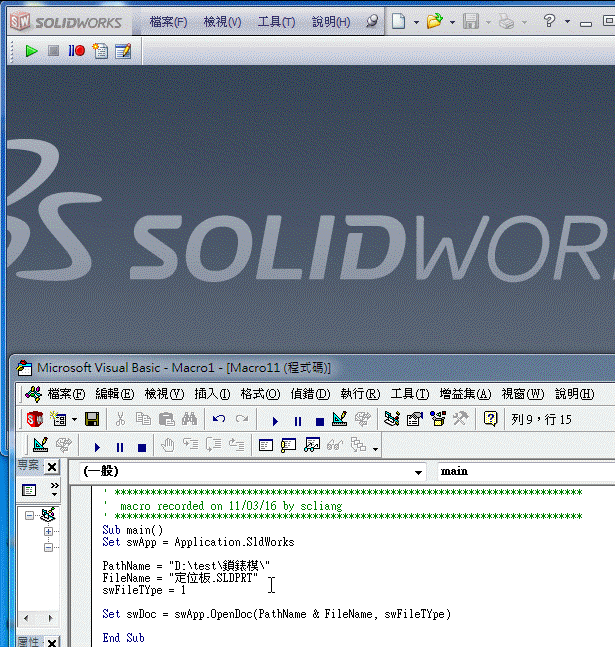Open VBA 視窗(W) menu

pos(523,394)
